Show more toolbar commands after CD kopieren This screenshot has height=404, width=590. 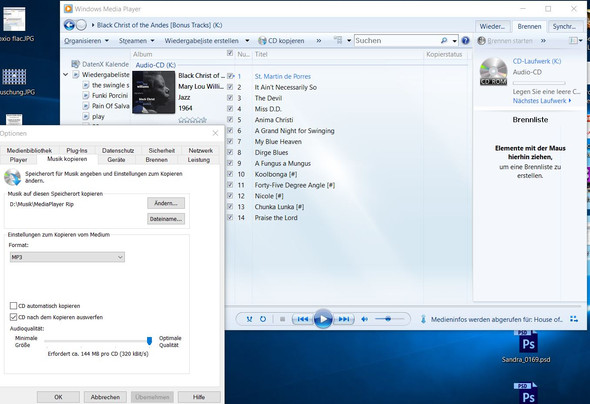319,41
